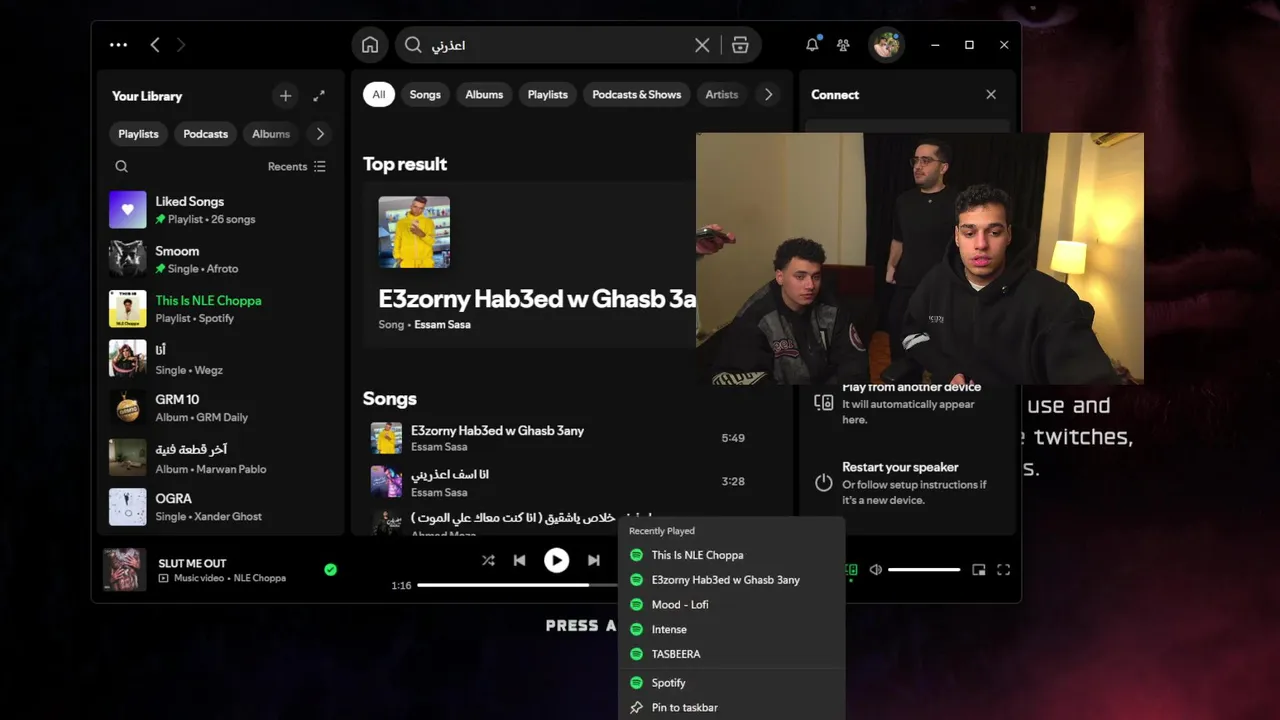Open the What's New bell notifications
Image resolution: width=1280 pixels, height=720 pixels.
[x=812, y=45]
